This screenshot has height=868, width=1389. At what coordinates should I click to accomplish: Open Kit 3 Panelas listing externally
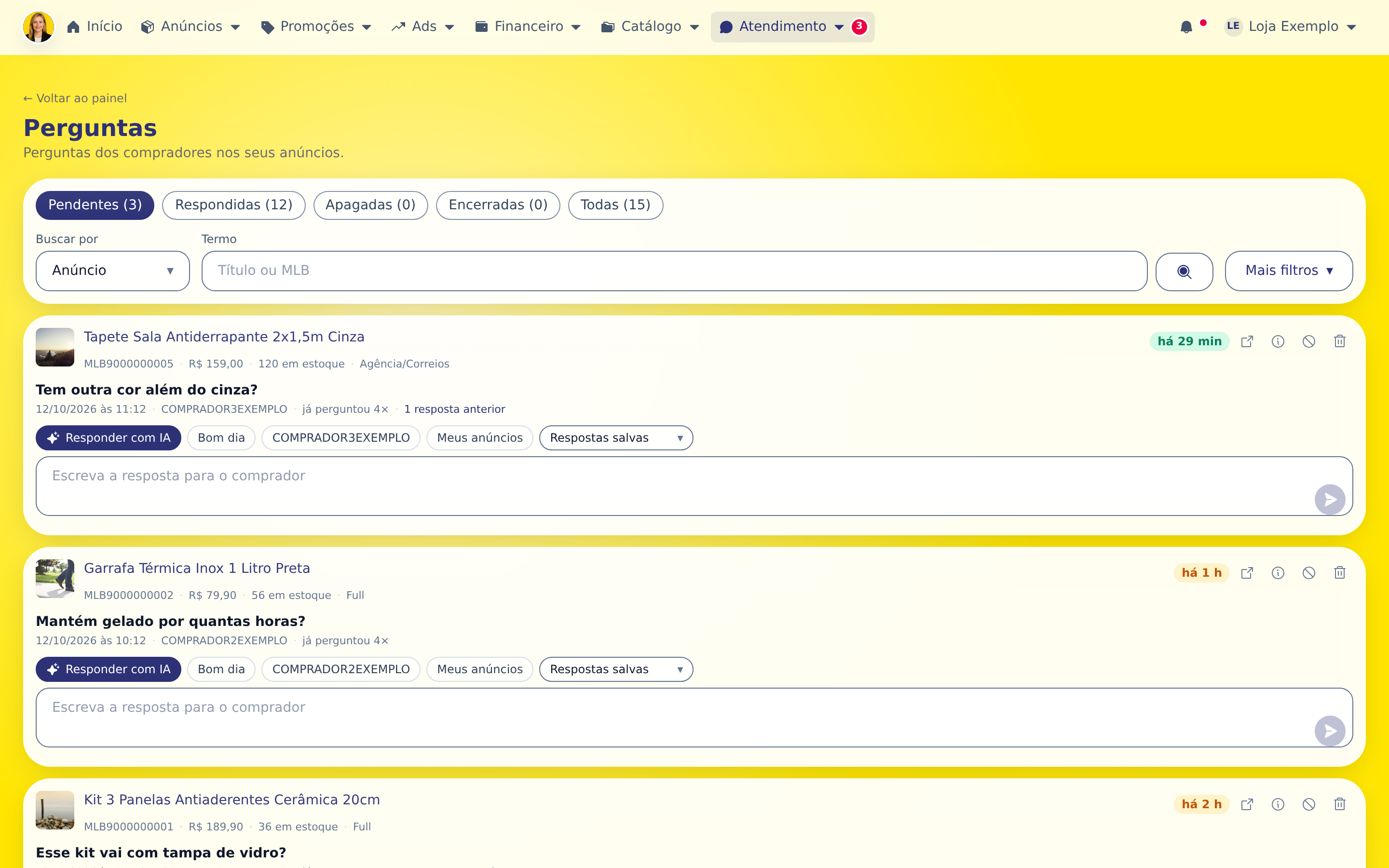click(x=1247, y=804)
